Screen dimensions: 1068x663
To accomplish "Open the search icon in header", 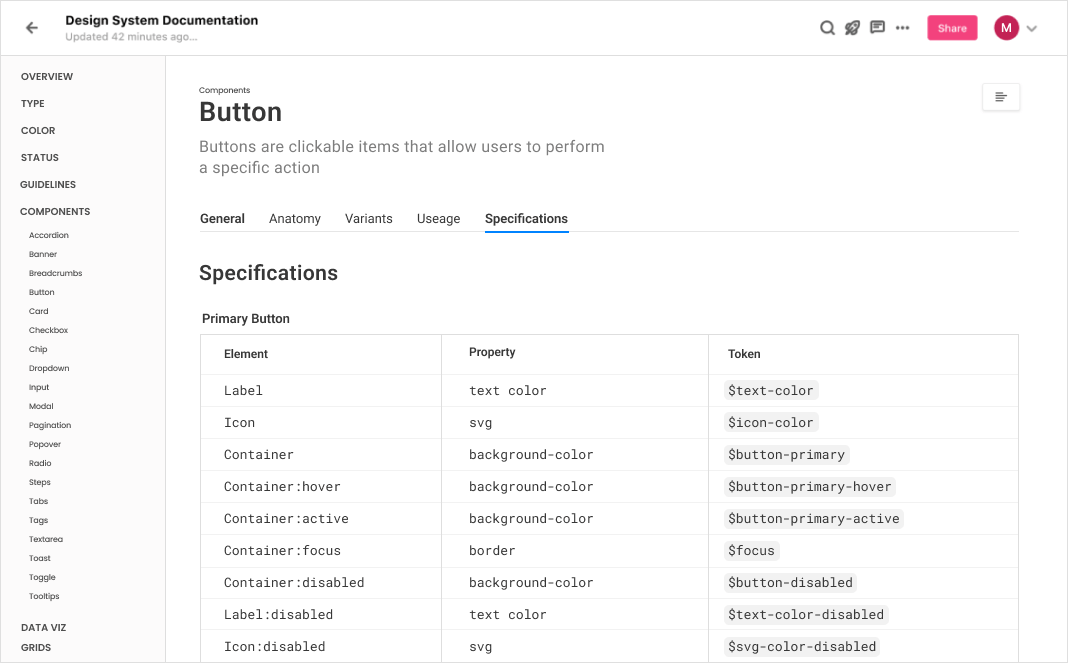I will [x=827, y=28].
